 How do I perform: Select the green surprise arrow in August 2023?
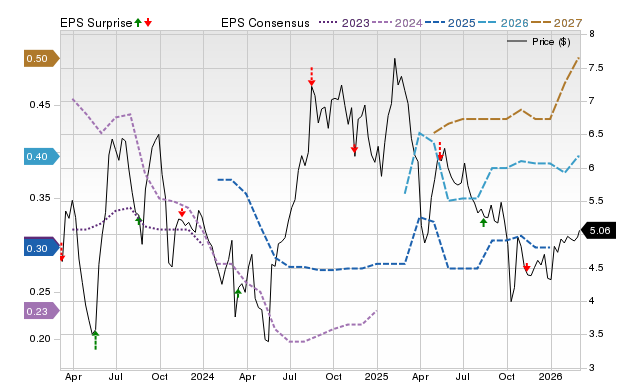tap(138, 220)
